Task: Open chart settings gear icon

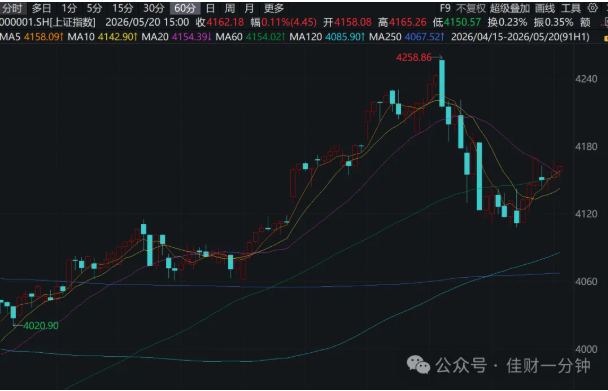Action: point(592,8)
